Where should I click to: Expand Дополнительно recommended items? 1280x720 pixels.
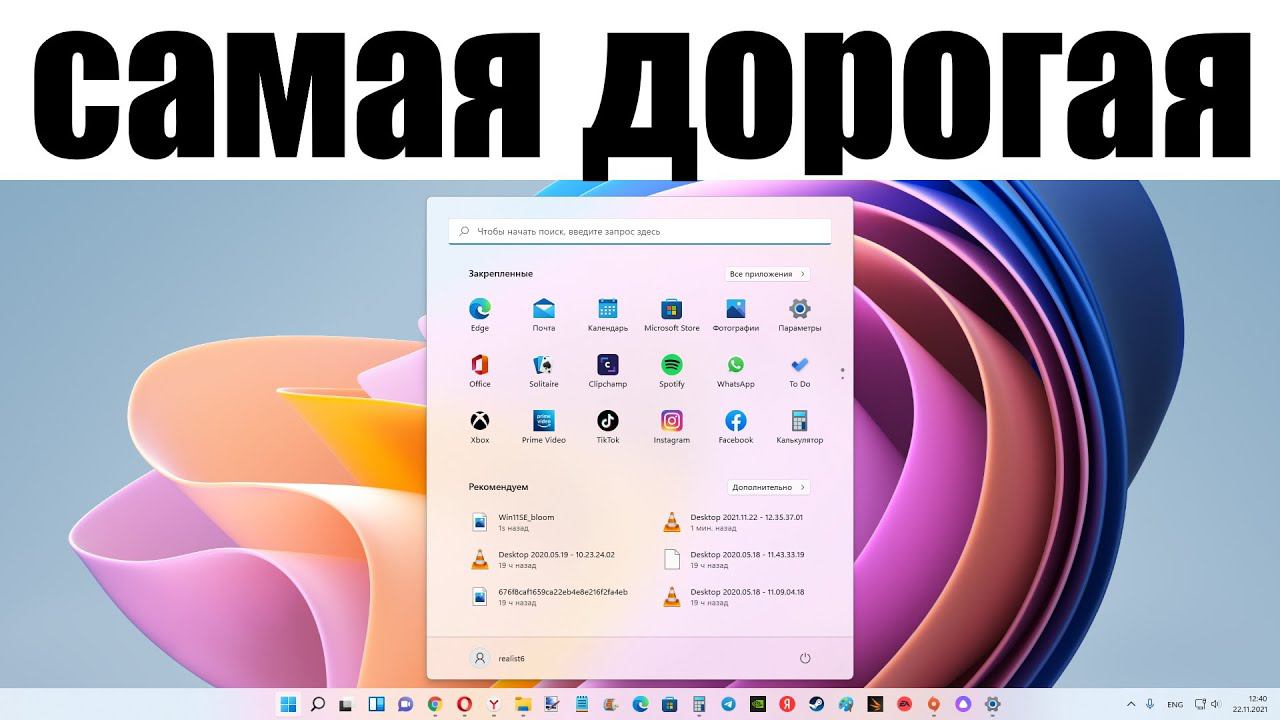pos(768,487)
